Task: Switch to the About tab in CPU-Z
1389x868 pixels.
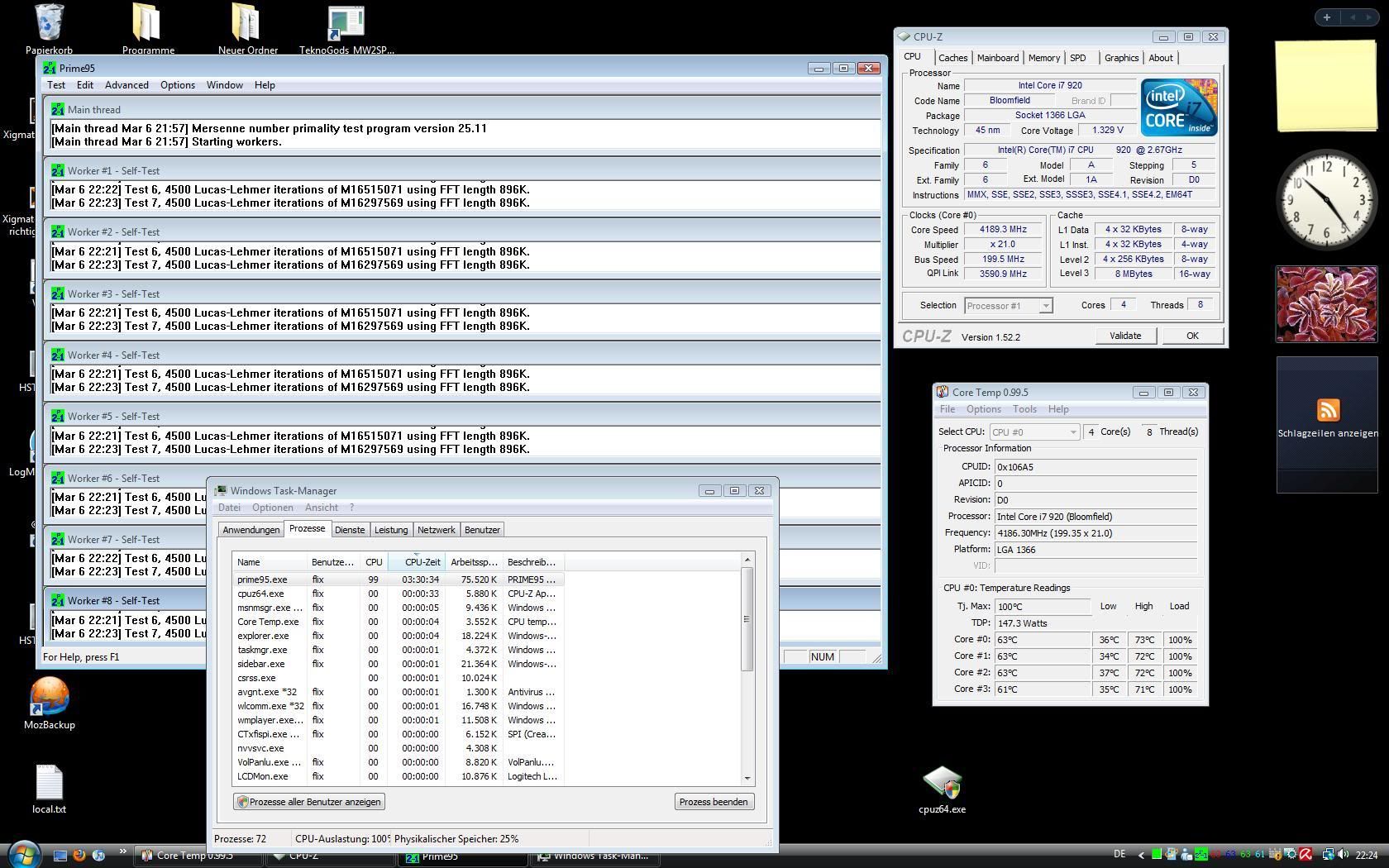Action: (1161, 58)
